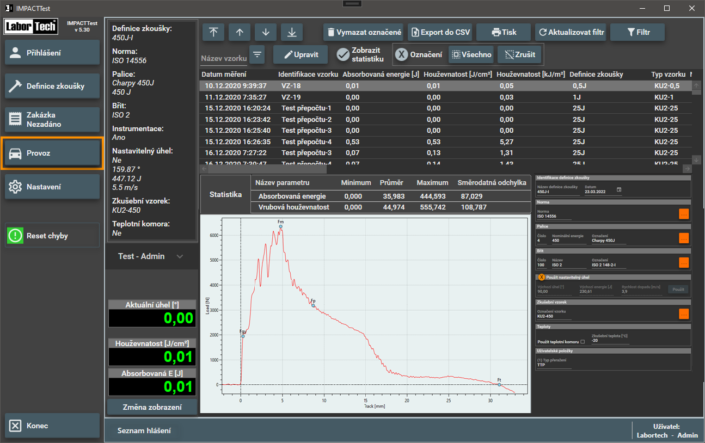
Task: Check Použít teplotní komoru checkbox
Action: (583, 342)
